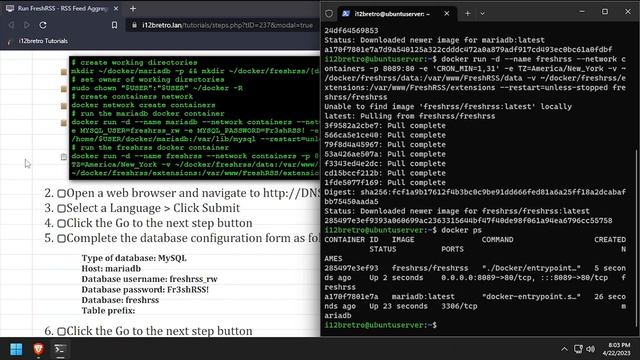Maximize the terminal window
This screenshot has width=640, height=360.
pos(605,12)
